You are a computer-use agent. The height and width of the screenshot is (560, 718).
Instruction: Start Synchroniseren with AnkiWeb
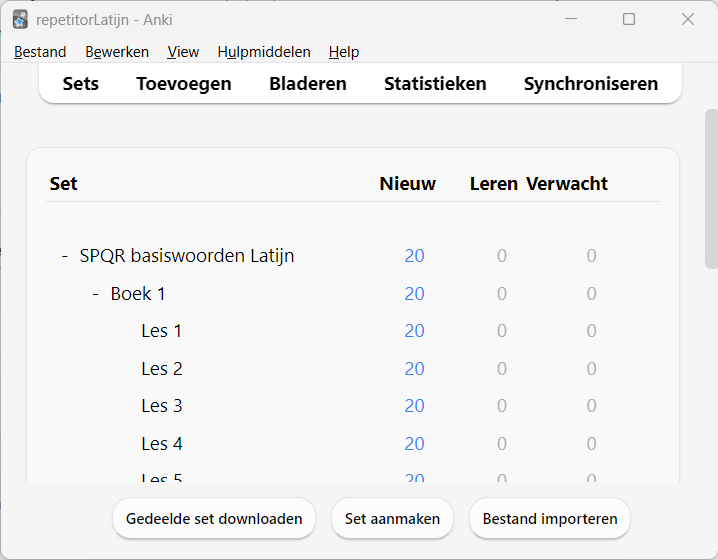click(591, 83)
